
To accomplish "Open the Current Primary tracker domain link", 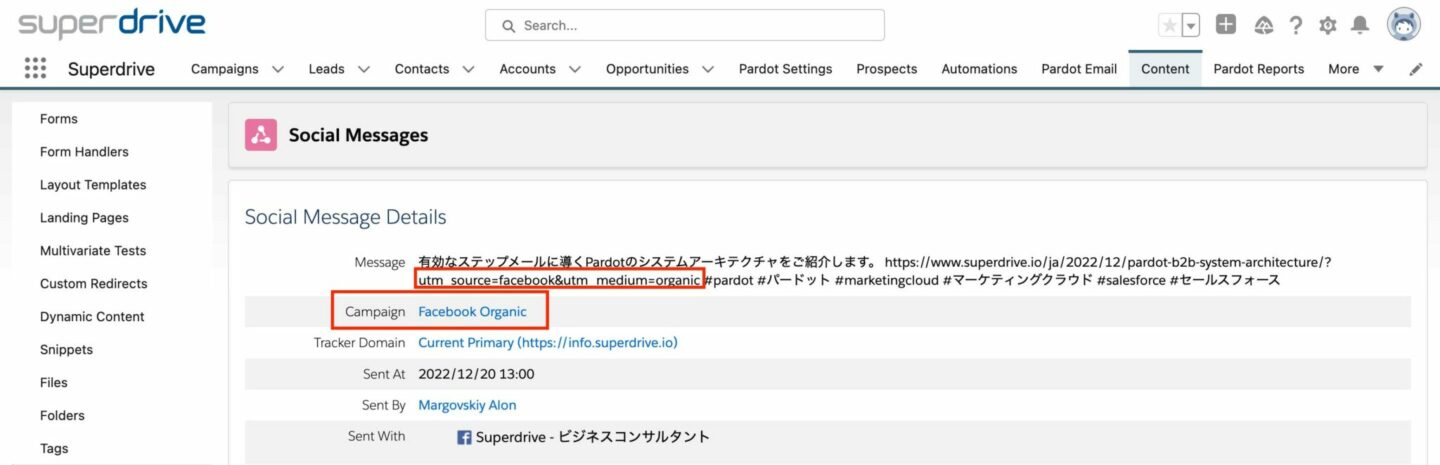I will pos(548,343).
